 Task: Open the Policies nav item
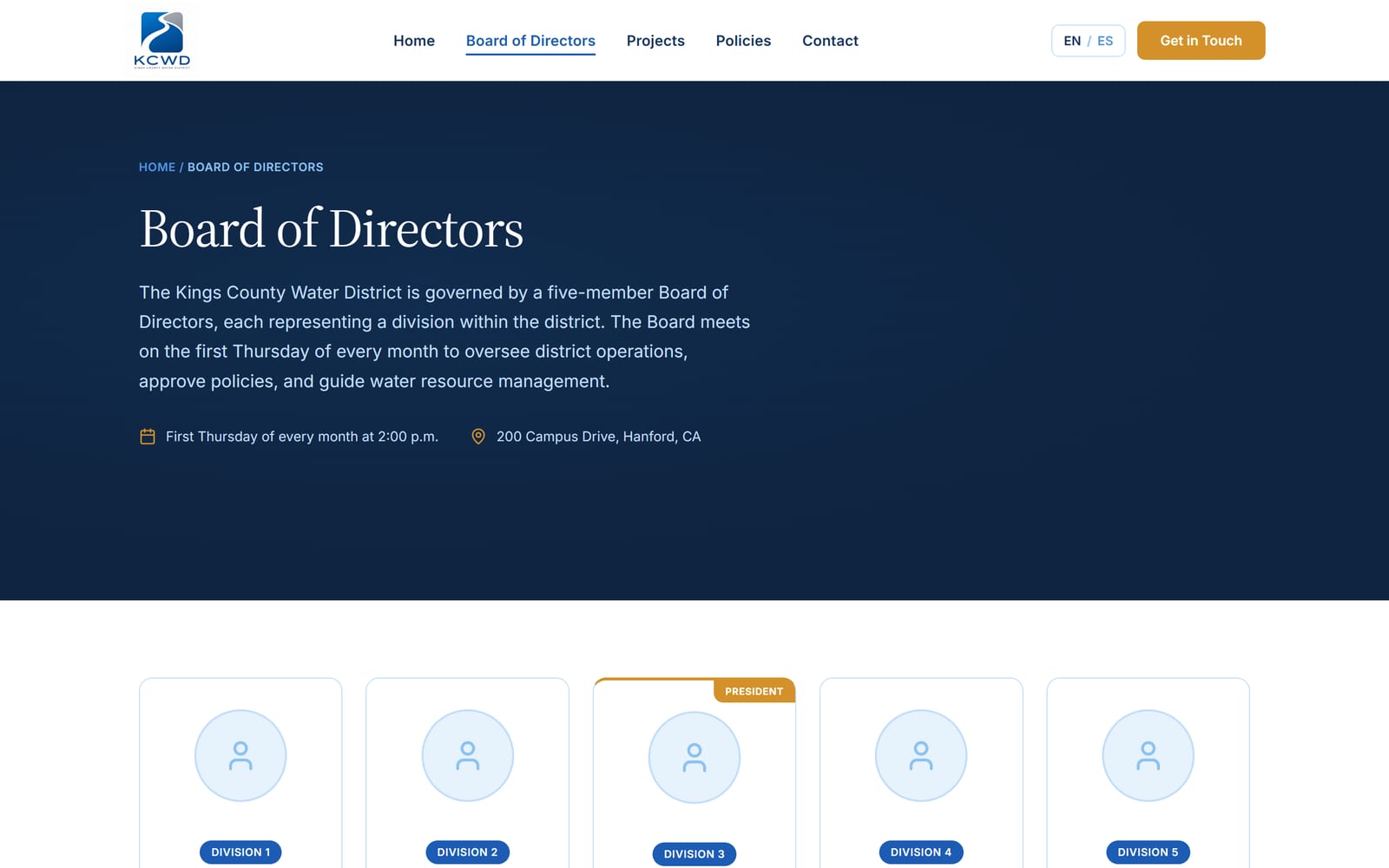pyautogui.click(x=743, y=41)
